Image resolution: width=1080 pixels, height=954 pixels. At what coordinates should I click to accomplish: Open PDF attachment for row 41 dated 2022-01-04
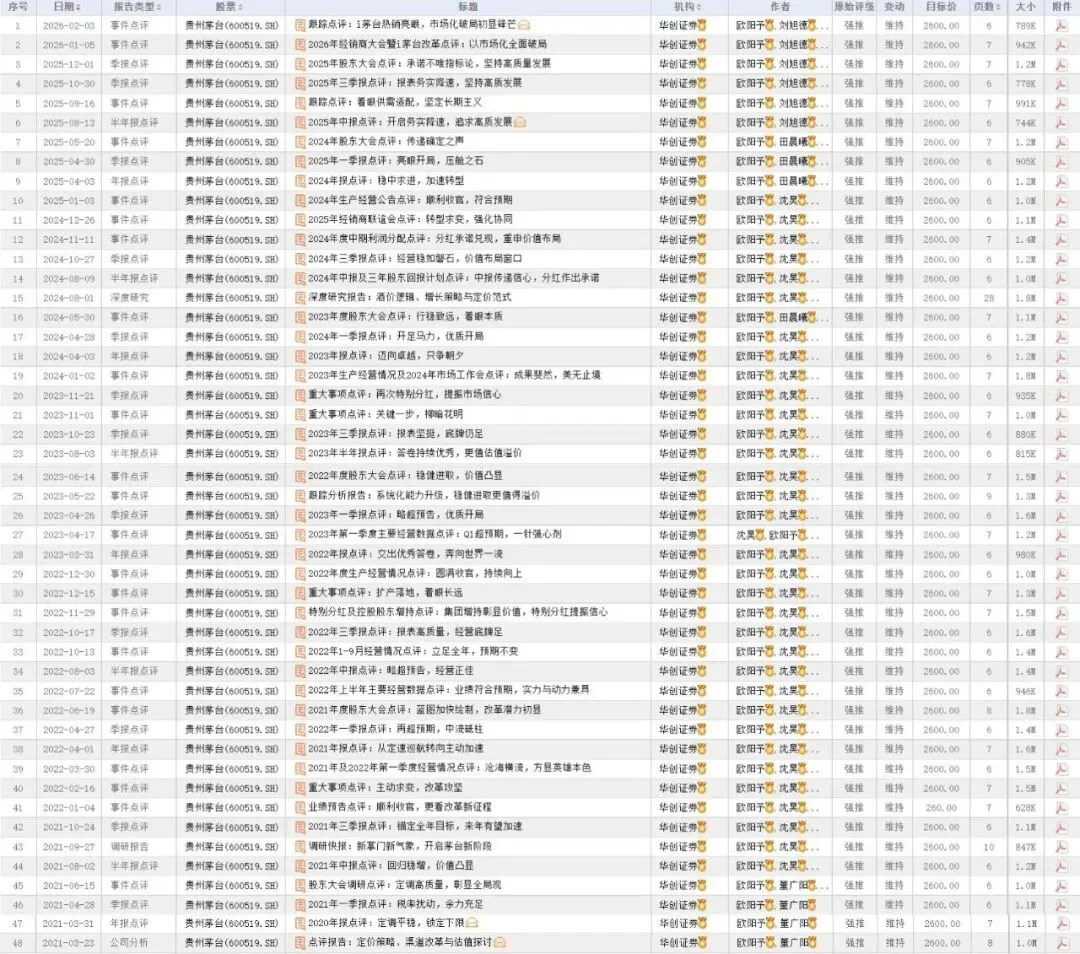tap(1061, 807)
